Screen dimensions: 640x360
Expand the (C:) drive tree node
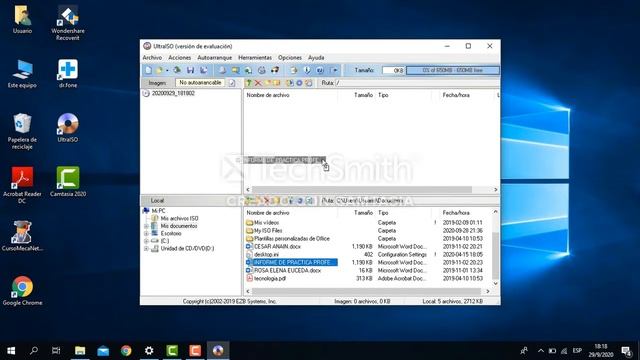click(x=146, y=241)
